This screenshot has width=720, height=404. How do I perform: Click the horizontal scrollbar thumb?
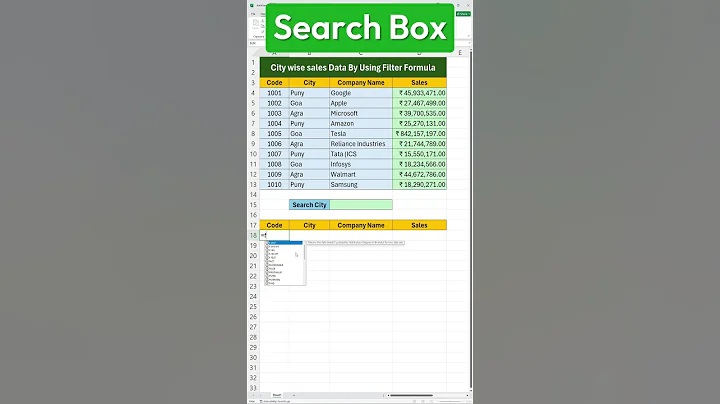[410, 395]
